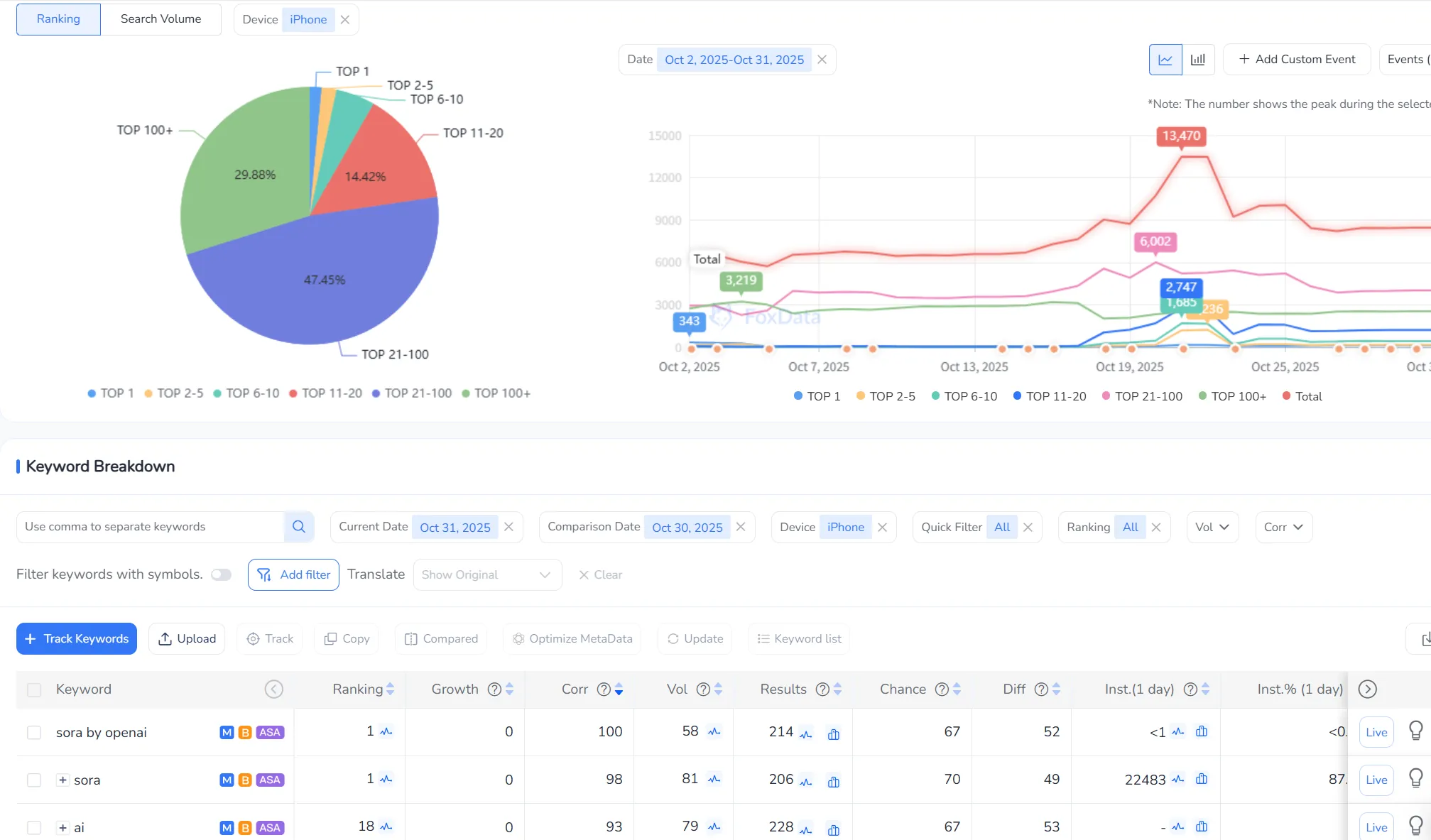Screen dimensions: 1431x840
Task: Open ranking trend icon for sora by openai
Action: pos(386,731)
